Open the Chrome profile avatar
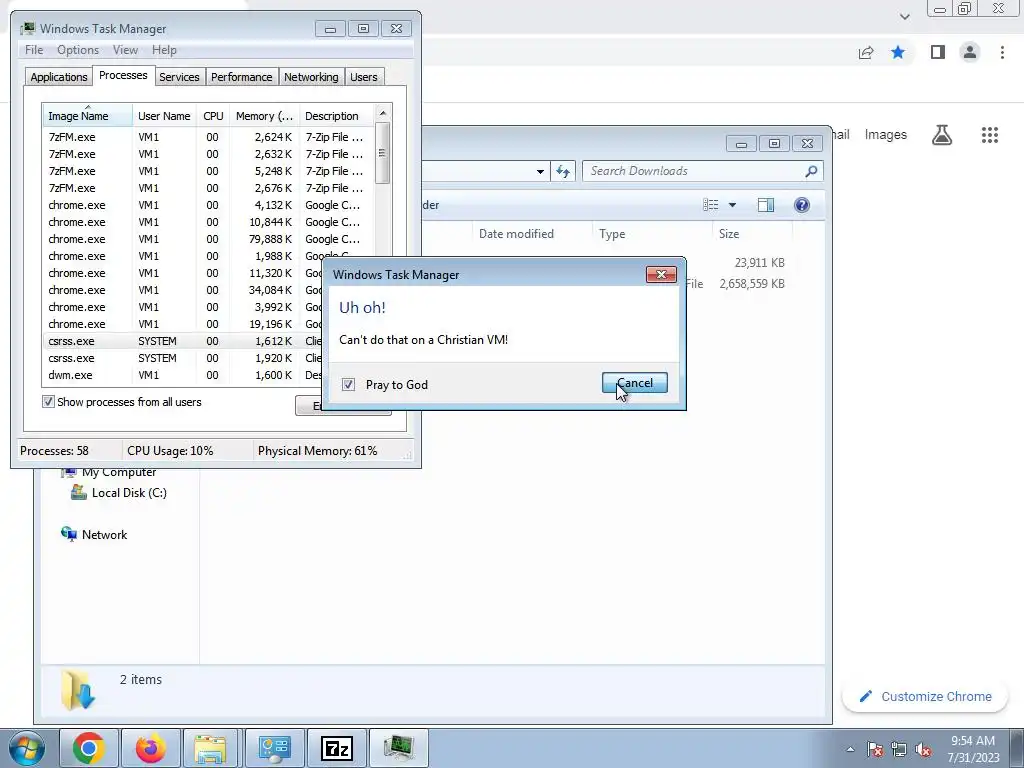 [x=970, y=52]
